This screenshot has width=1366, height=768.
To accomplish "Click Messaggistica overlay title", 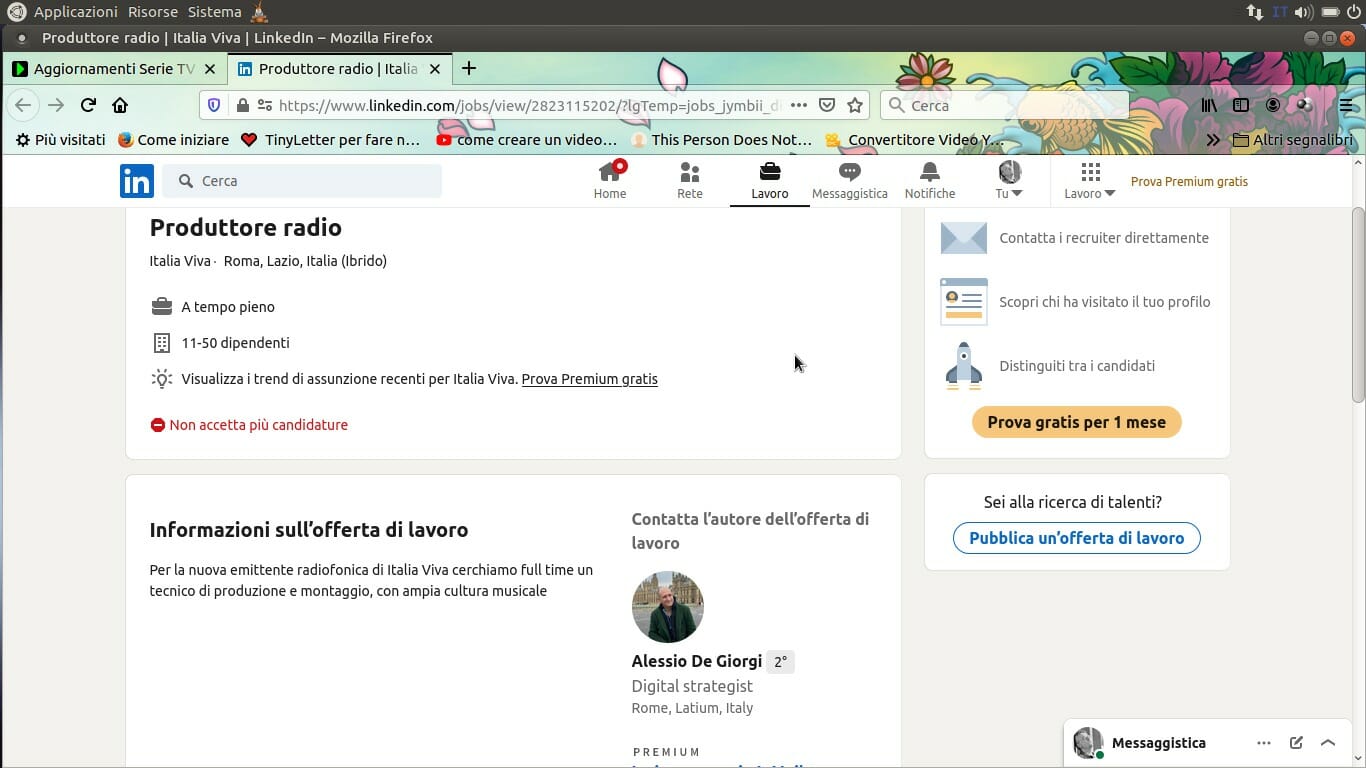I will click(x=1159, y=743).
